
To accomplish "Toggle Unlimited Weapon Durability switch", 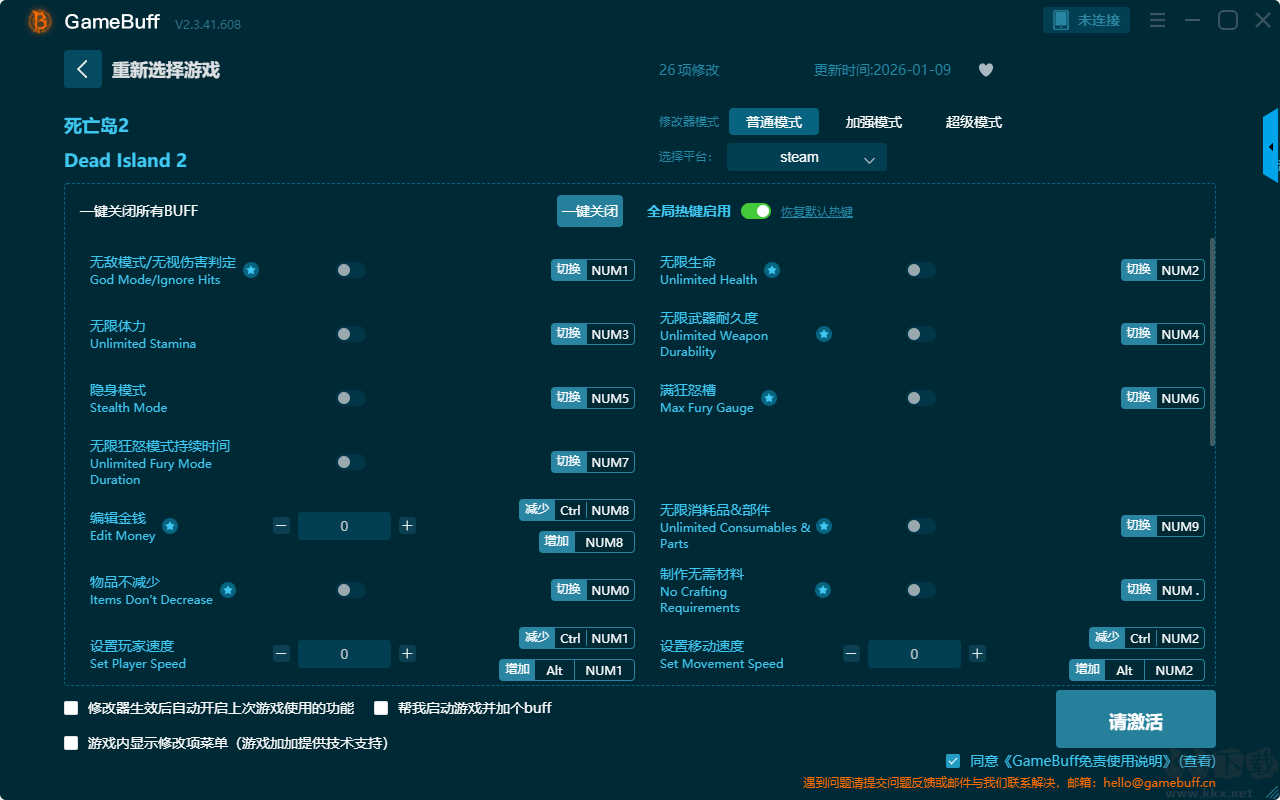I will click(x=921, y=334).
